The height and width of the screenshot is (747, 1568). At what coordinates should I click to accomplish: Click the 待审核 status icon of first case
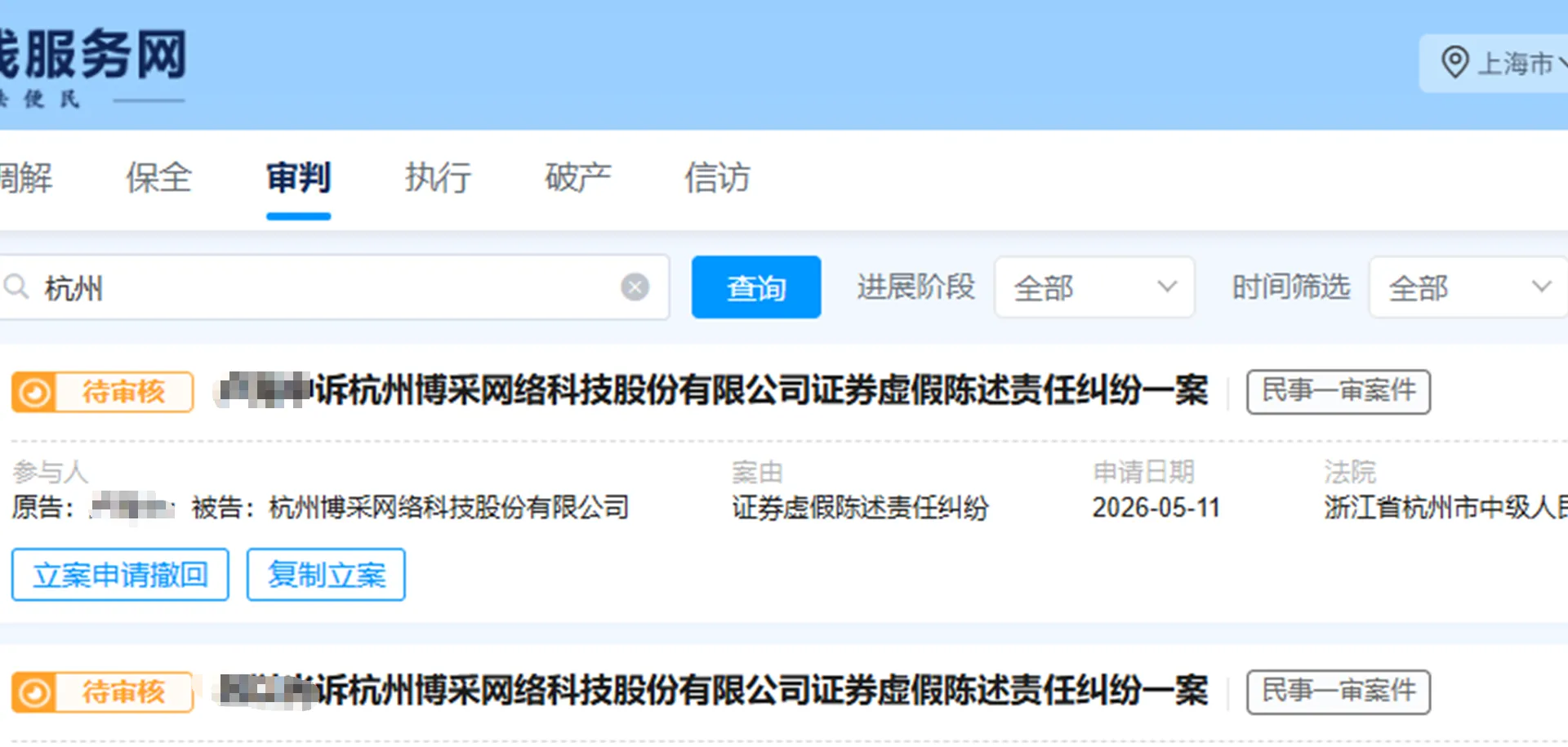click(x=34, y=393)
